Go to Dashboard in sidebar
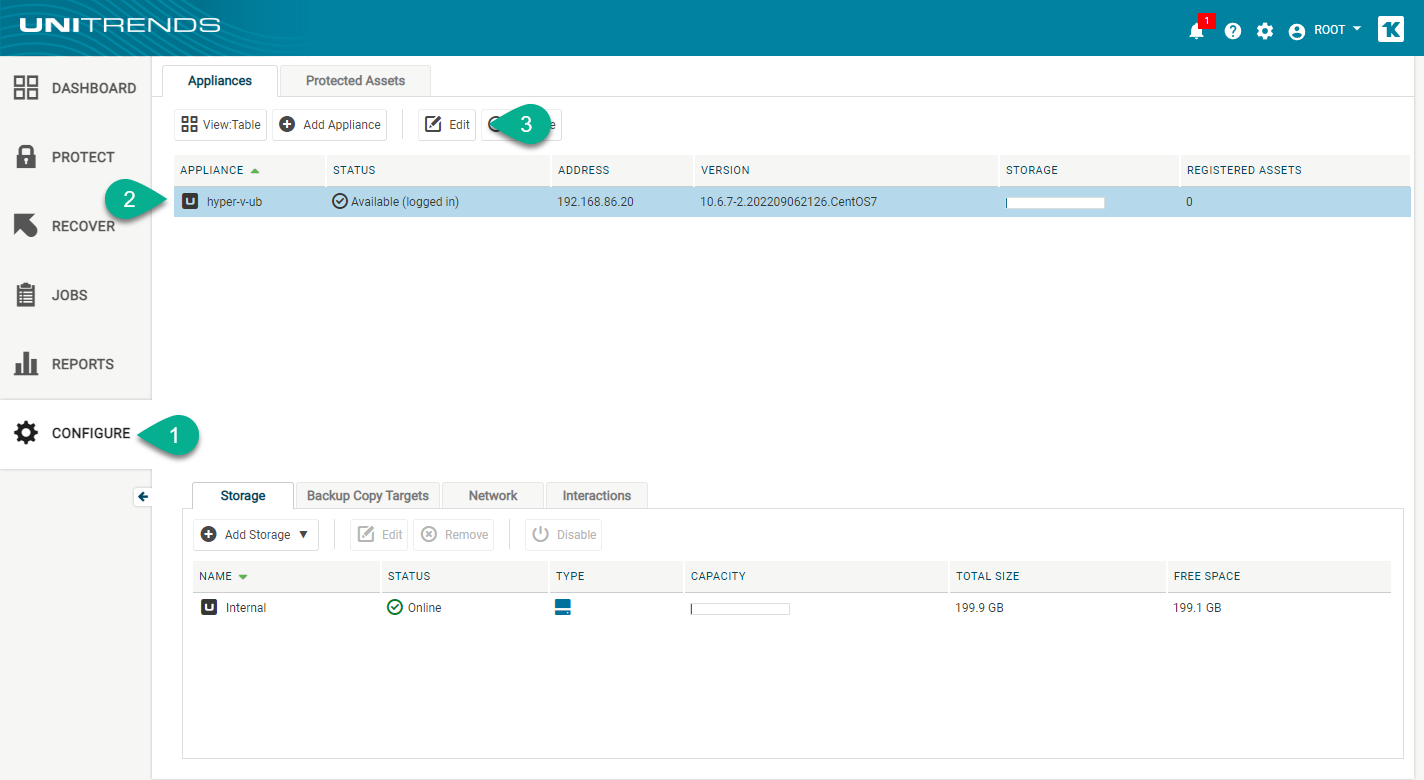 (75, 88)
